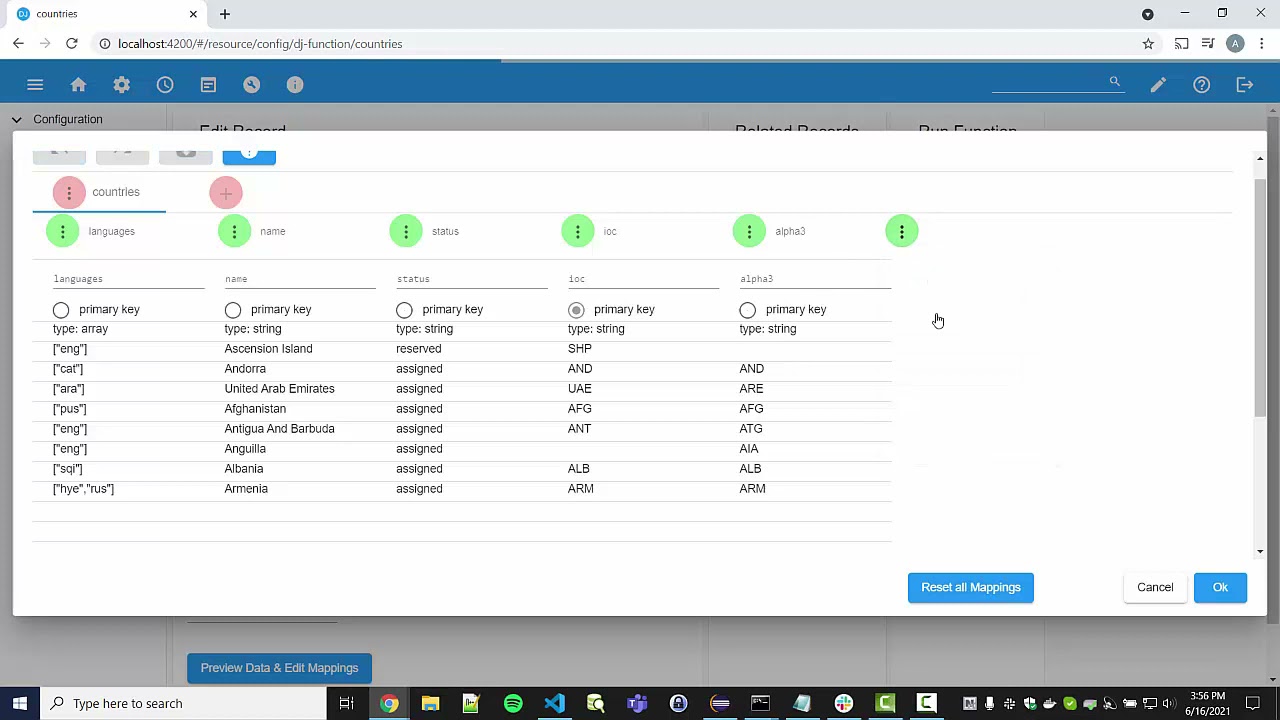This screenshot has height=720, width=1280.
Task: Click the Windows search box
Action: [x=184, y=703]
